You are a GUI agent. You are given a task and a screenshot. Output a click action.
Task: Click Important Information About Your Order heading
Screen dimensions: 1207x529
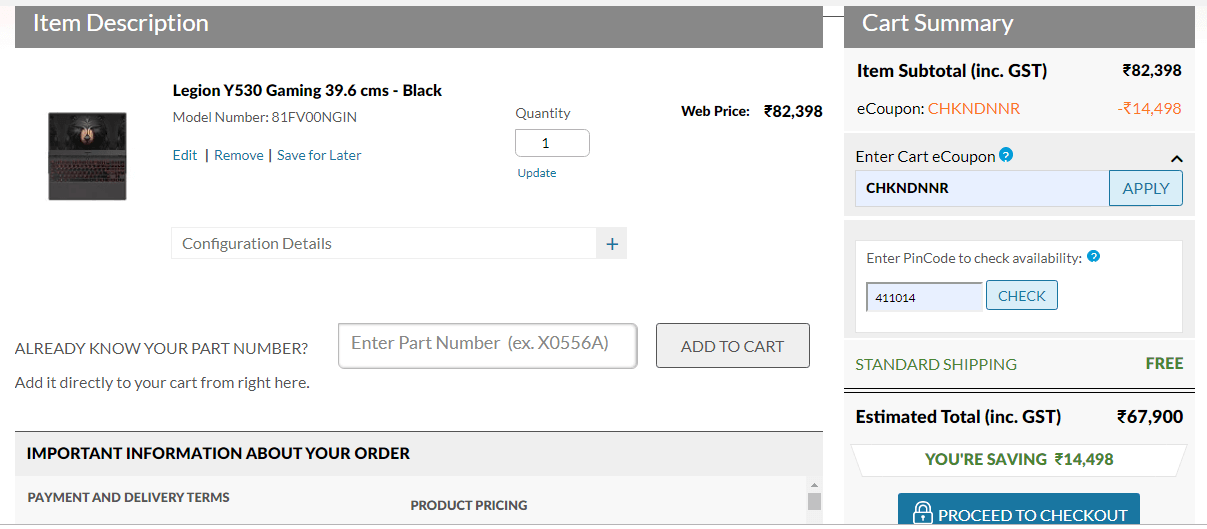(x=218, y=453)
